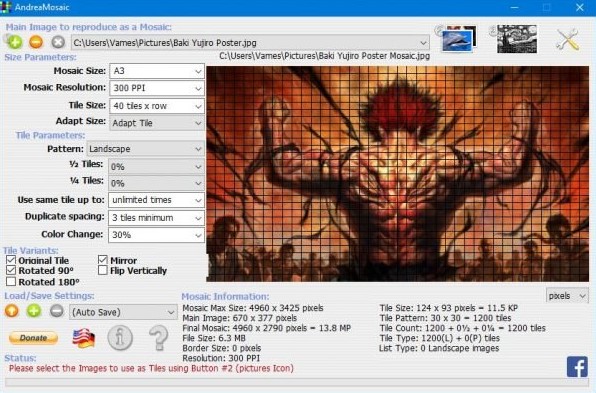Click the gridded mosaic preview image
The height and width of the screenshot is (393, 596).
click(x=398, y=174)
